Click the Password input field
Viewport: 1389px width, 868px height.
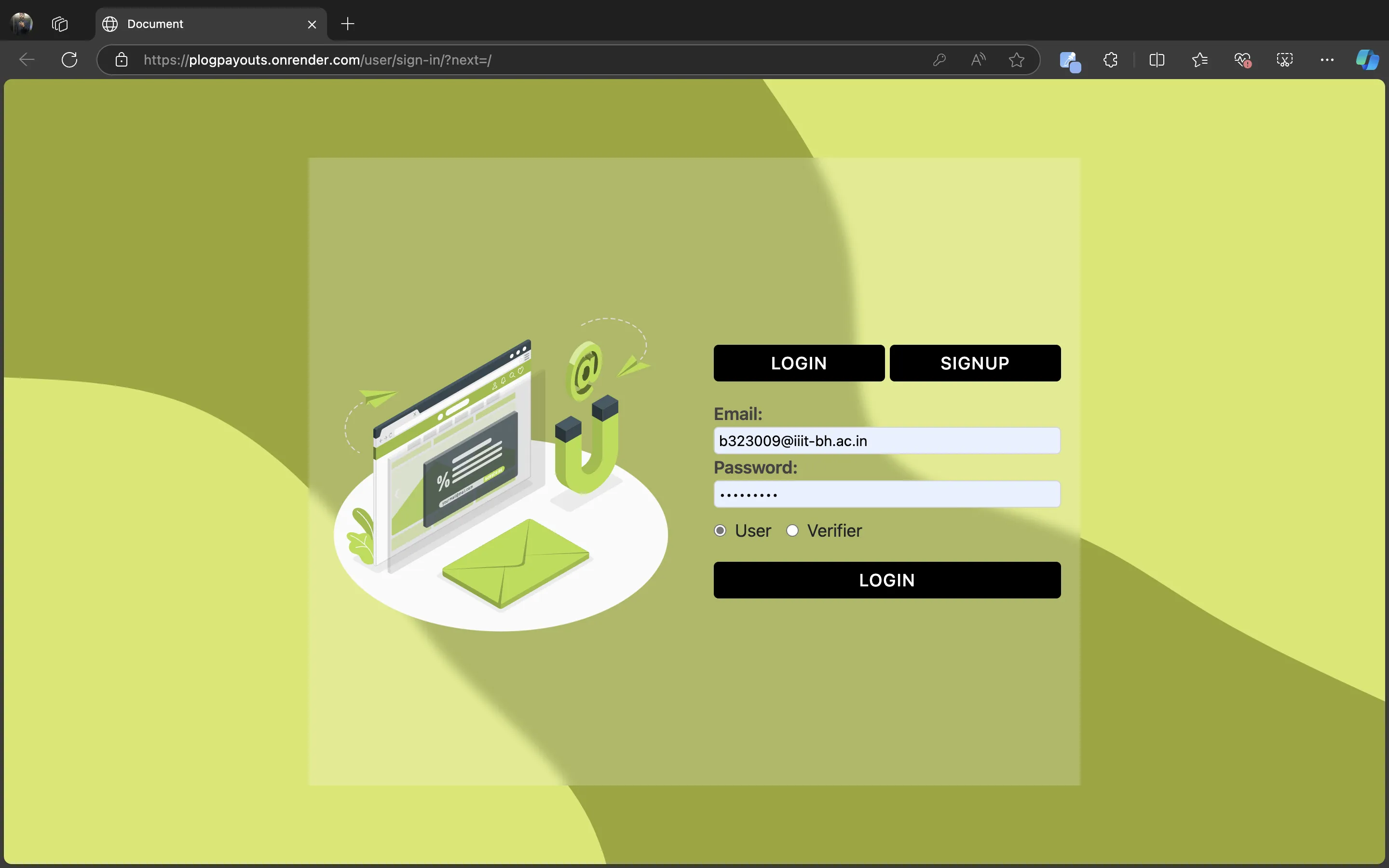[887, 494]
